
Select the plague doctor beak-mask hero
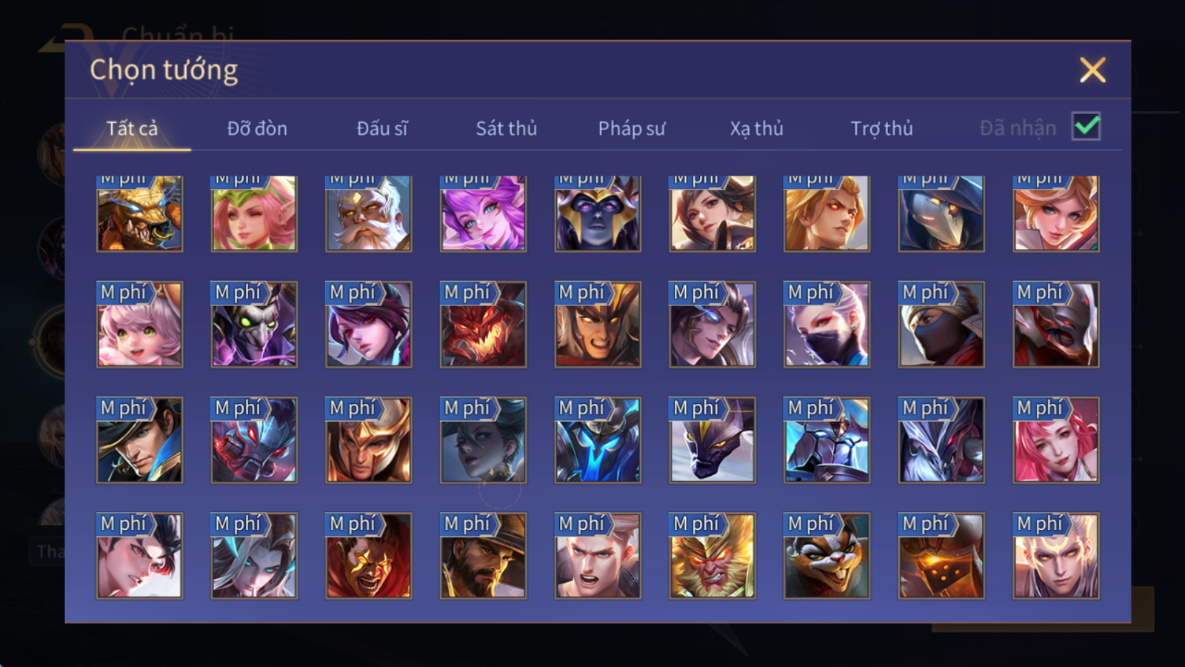(x=942, y=213)
